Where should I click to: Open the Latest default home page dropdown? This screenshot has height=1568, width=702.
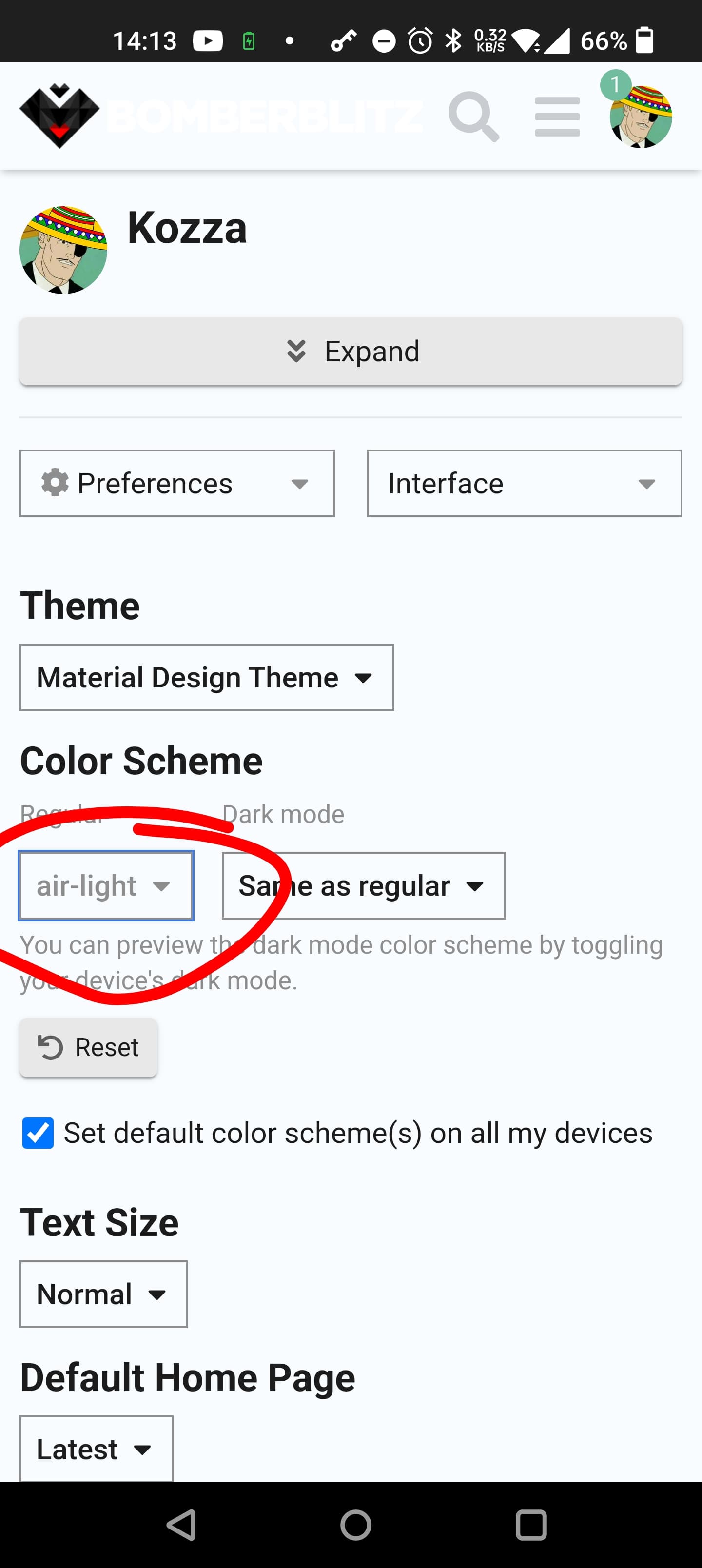[x=96, y=1449]
